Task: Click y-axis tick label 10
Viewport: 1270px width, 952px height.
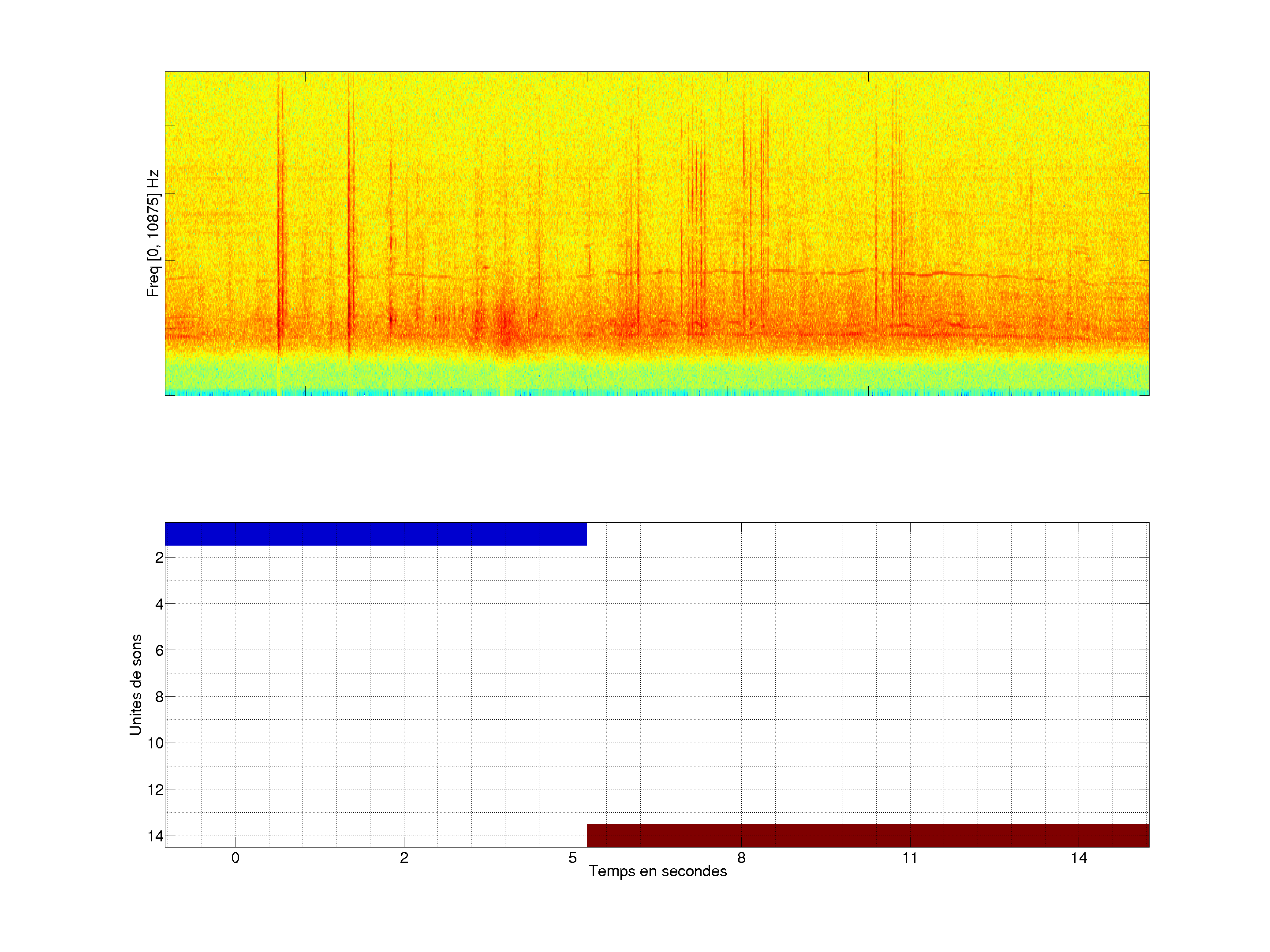Action: (156, 743)
